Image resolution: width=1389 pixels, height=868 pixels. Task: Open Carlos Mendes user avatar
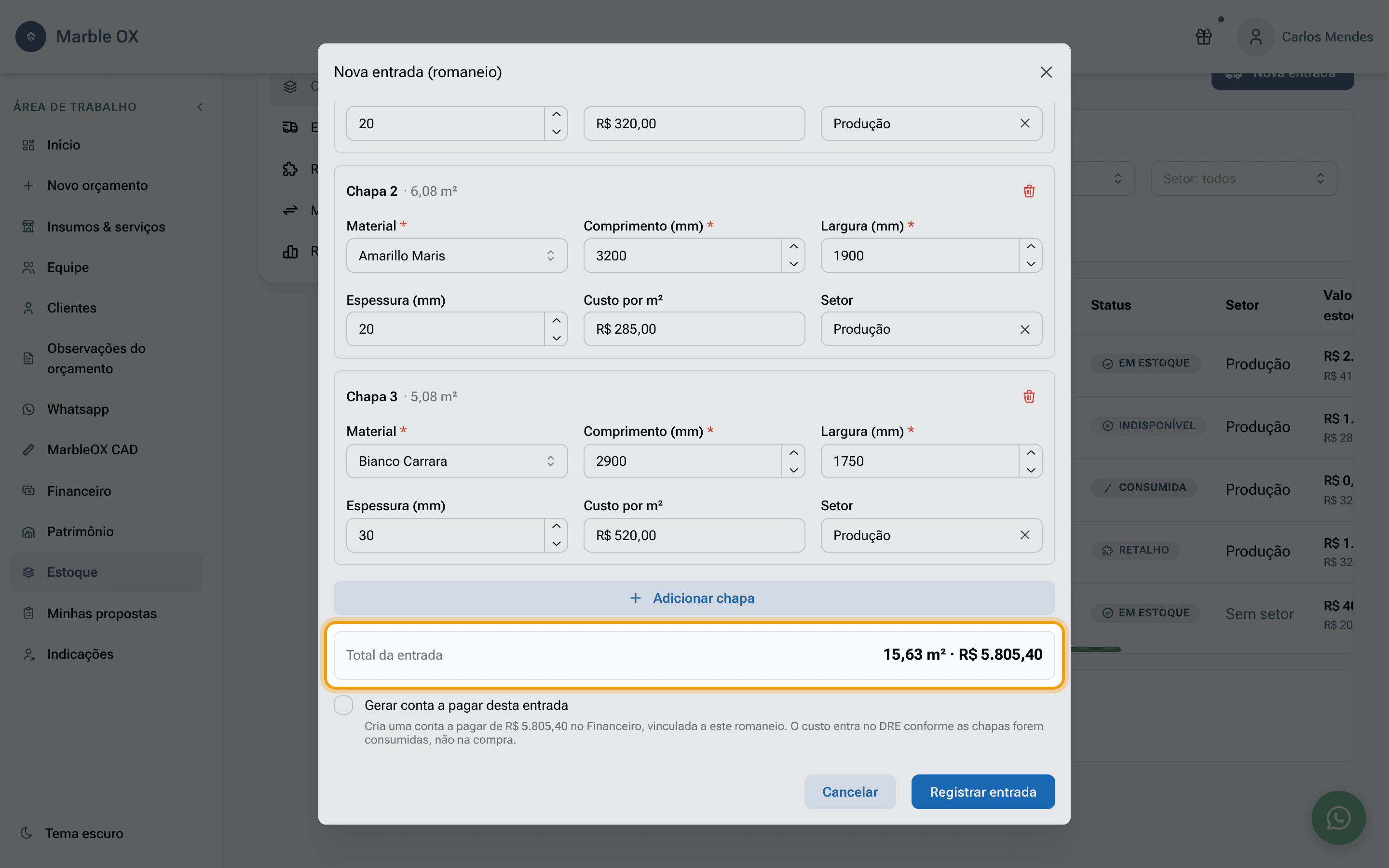[x=1255, y=37]
